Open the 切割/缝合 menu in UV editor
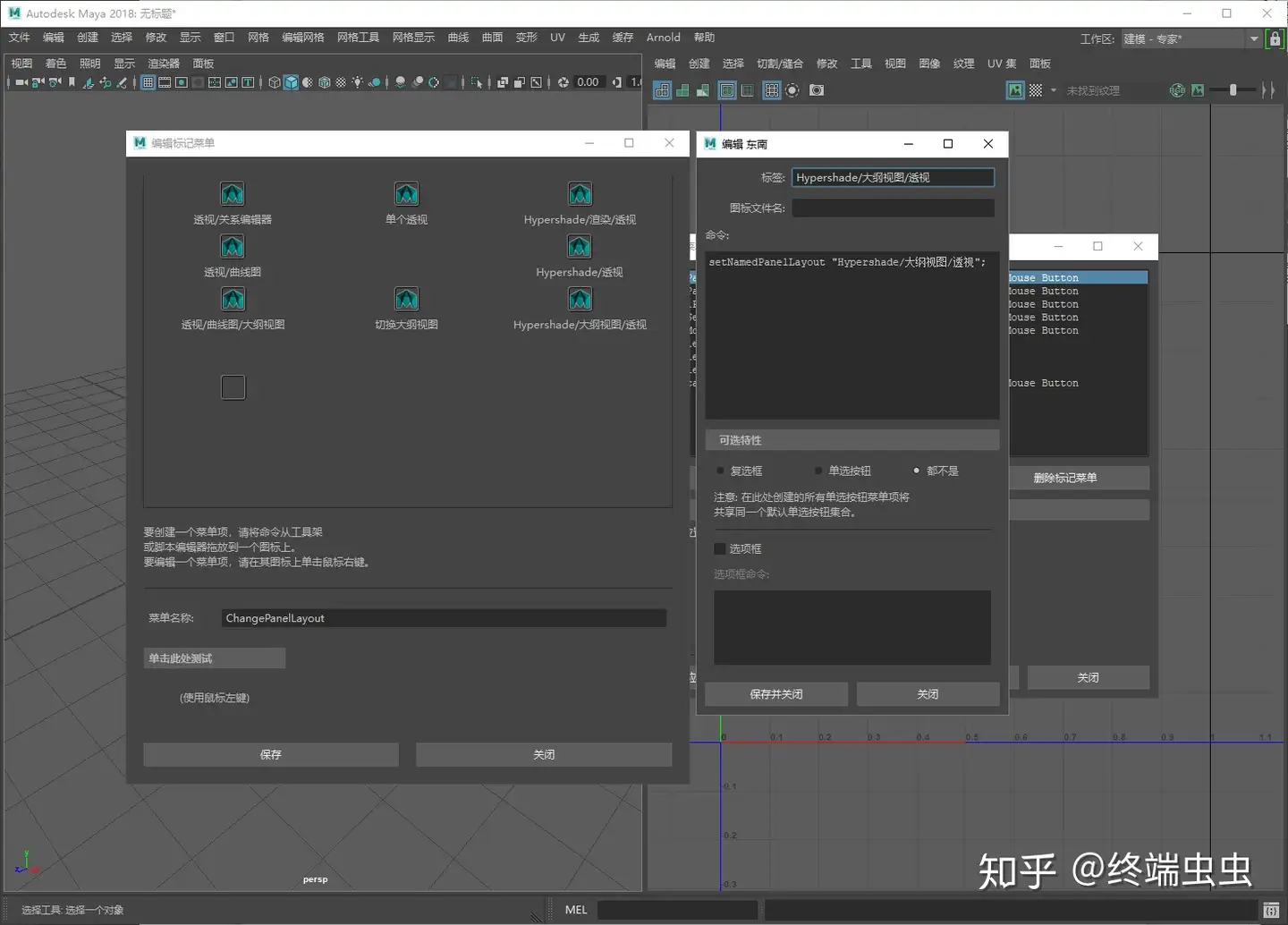1288x925 pixels. coord(780,64)
